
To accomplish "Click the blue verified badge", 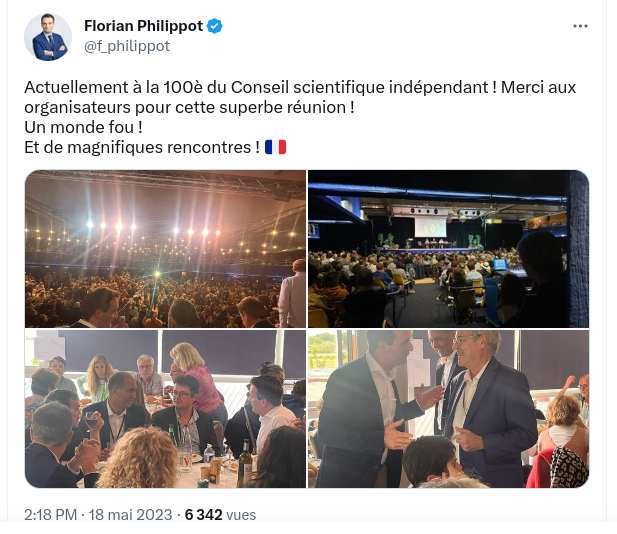I will click(214, 26).
